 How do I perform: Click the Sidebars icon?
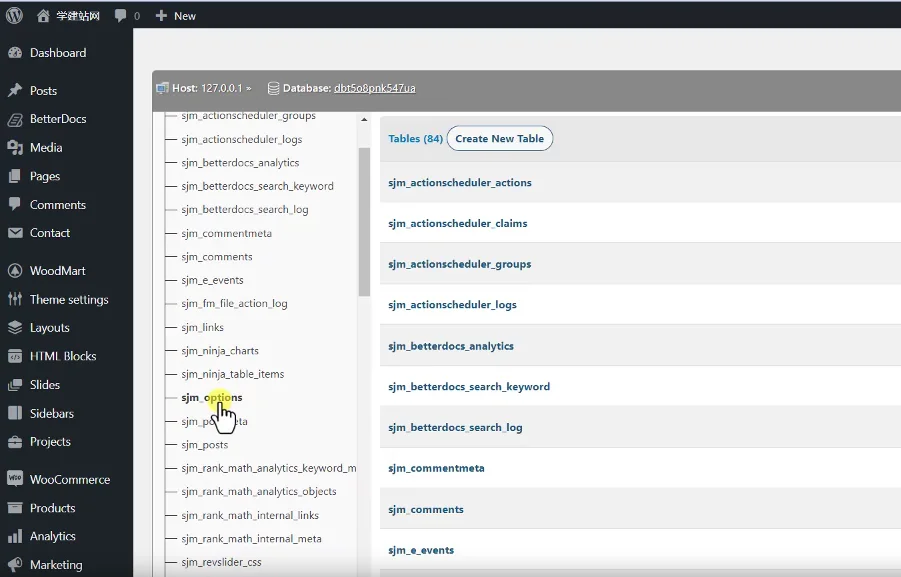click(15, 413)
